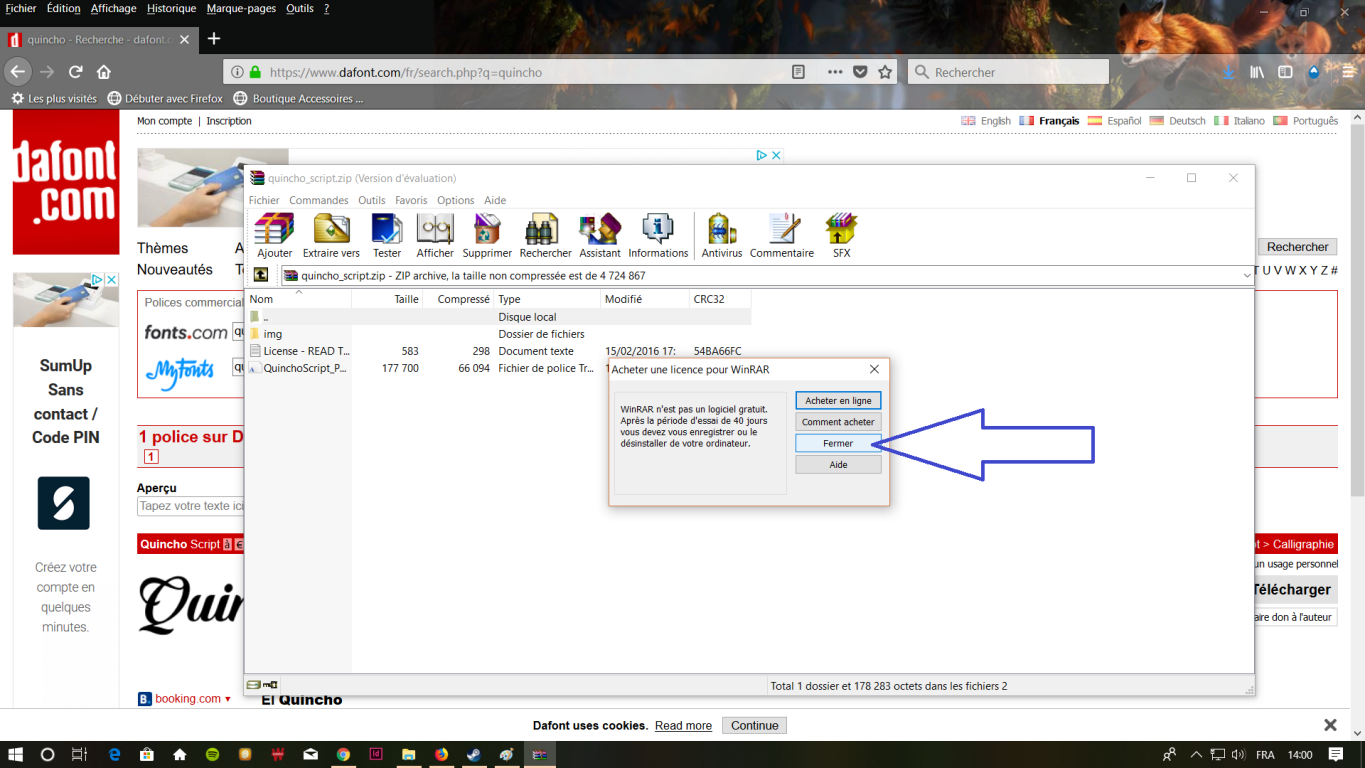Open Firefox downloads arrow icon

click(x=1228, y=72)
